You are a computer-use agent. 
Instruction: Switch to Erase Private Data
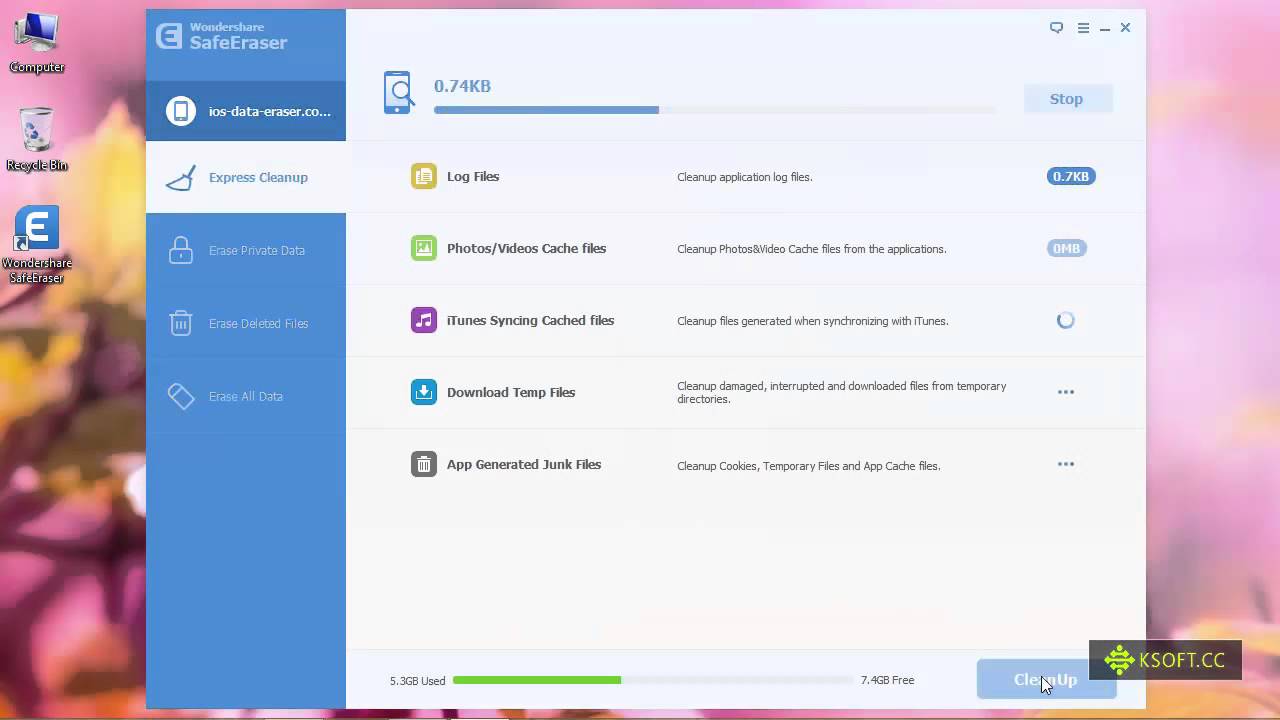(246, 250)
